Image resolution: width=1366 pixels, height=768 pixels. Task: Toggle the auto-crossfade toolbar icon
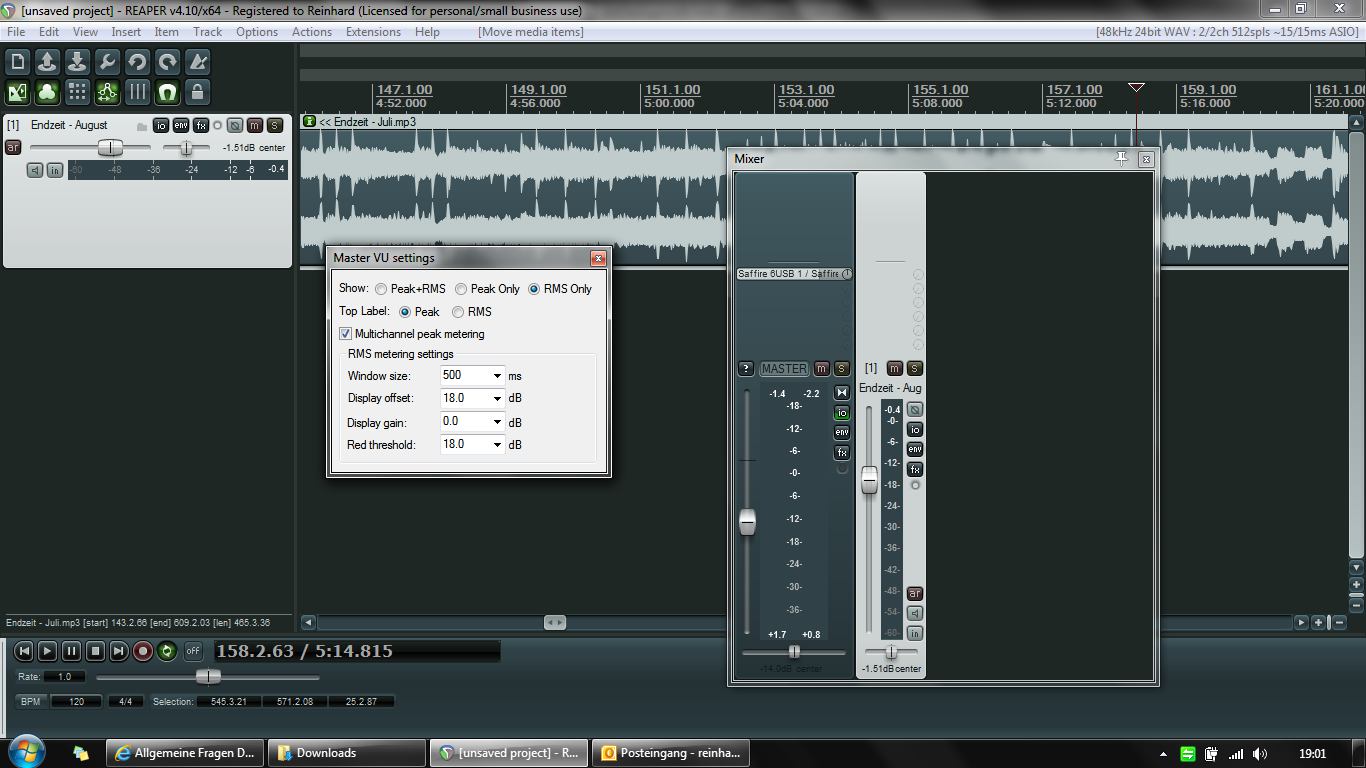[17, 92]
